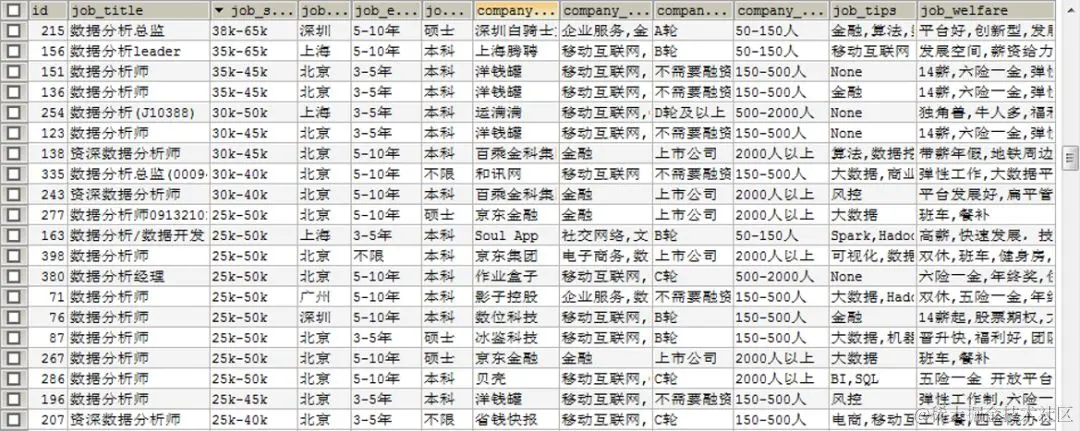Select the checkbox of row id 254
Viewport: 1080px width, 431px height.
(x=14, y=113)
